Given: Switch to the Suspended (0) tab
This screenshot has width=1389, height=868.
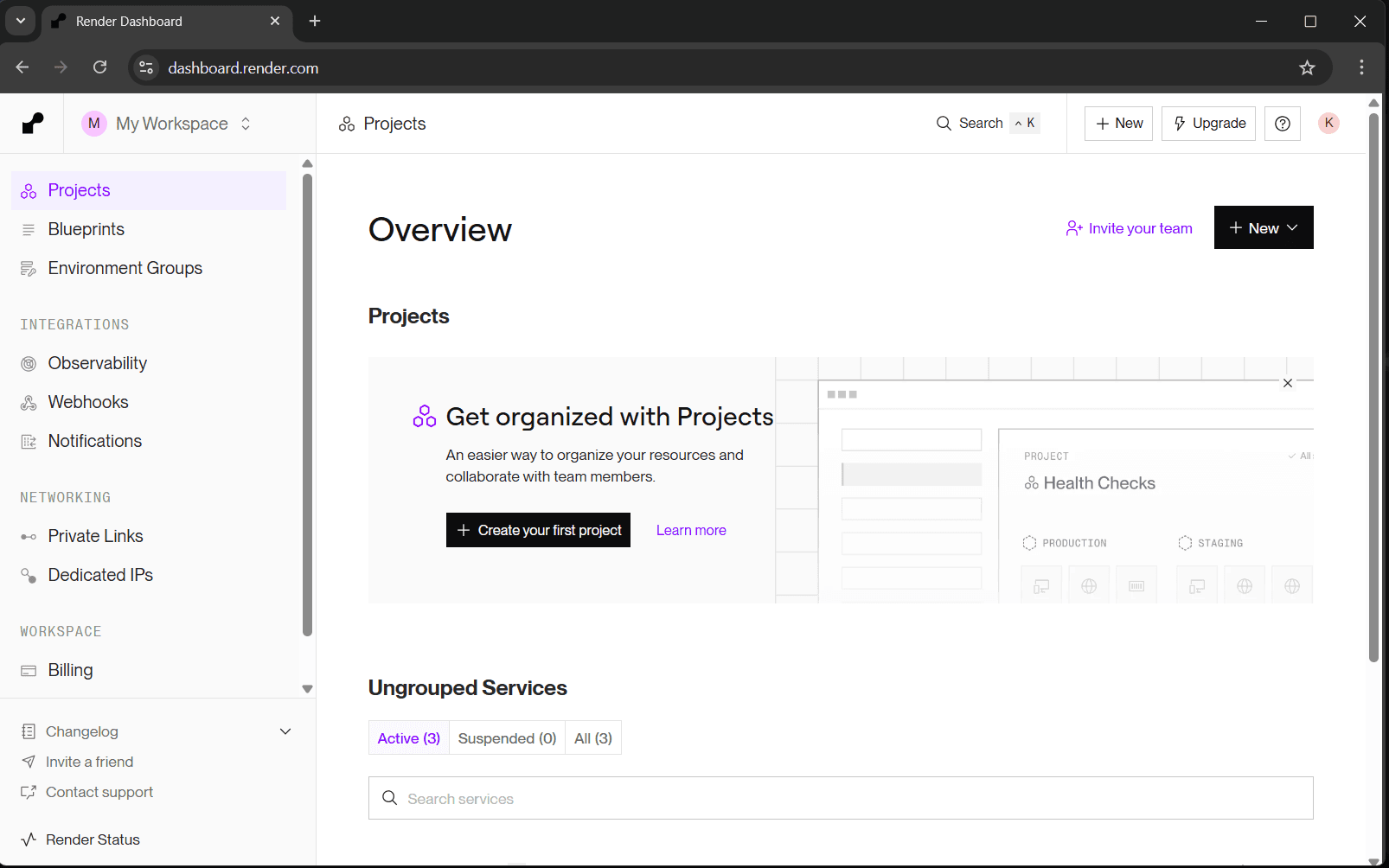Looking at the screenshot, I should 507,738.
